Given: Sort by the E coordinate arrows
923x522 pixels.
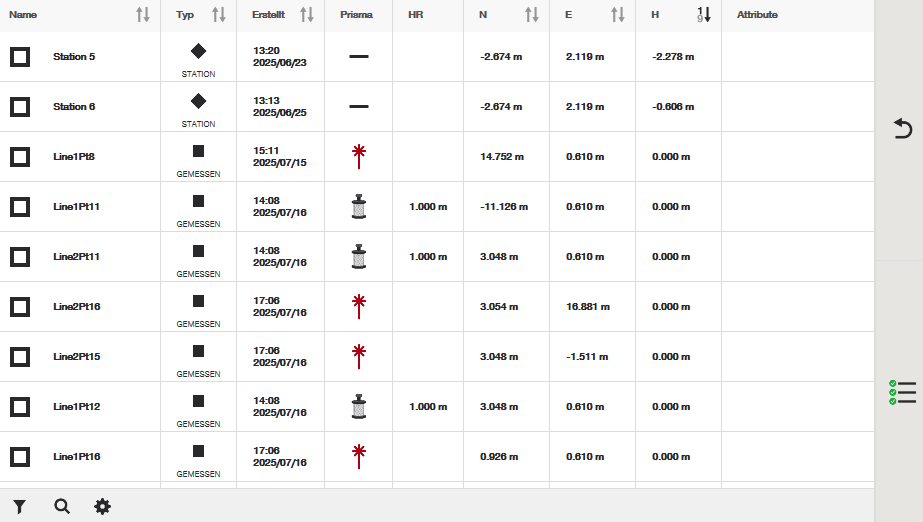Looking at the screenshot, I should (x=618, y=15).
